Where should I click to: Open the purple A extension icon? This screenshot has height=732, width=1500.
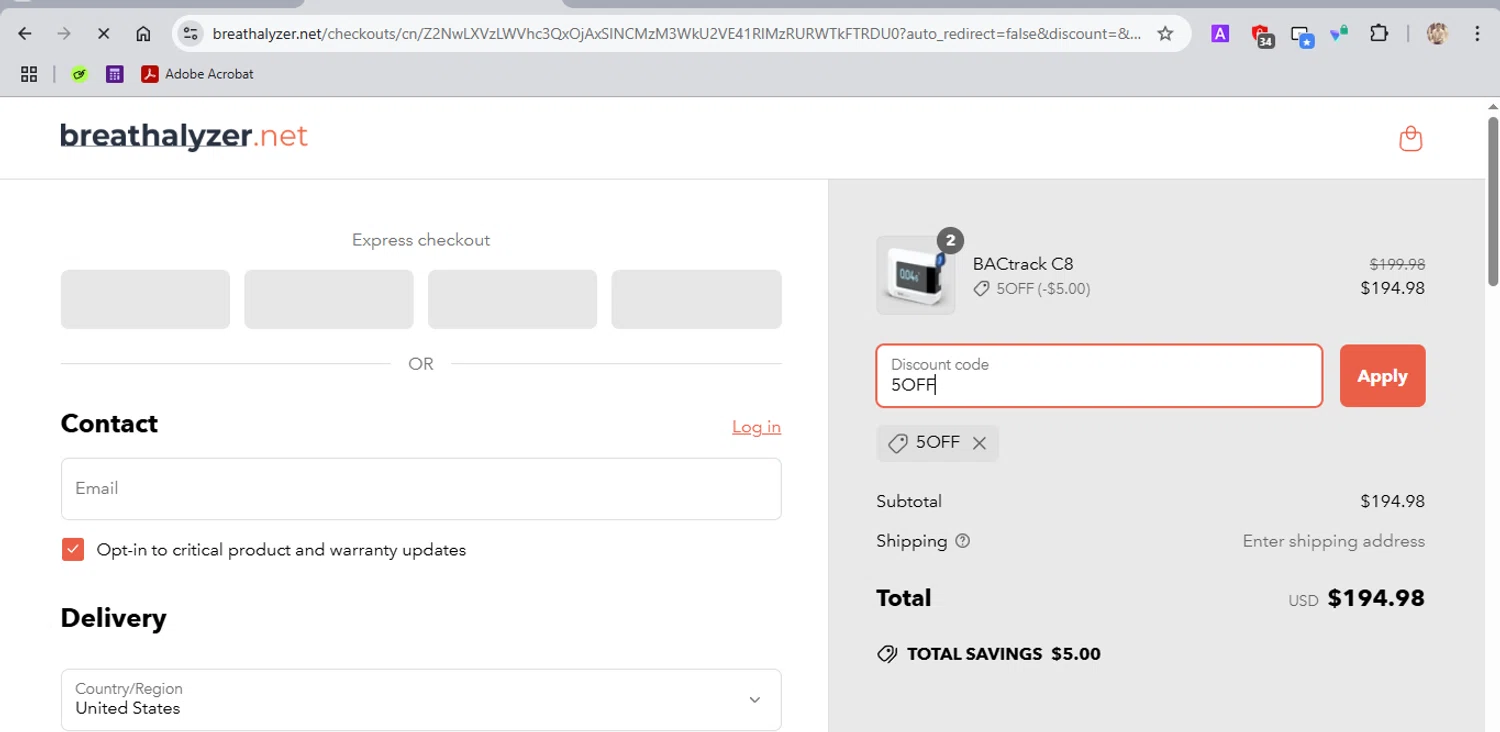coord(1220,33)
